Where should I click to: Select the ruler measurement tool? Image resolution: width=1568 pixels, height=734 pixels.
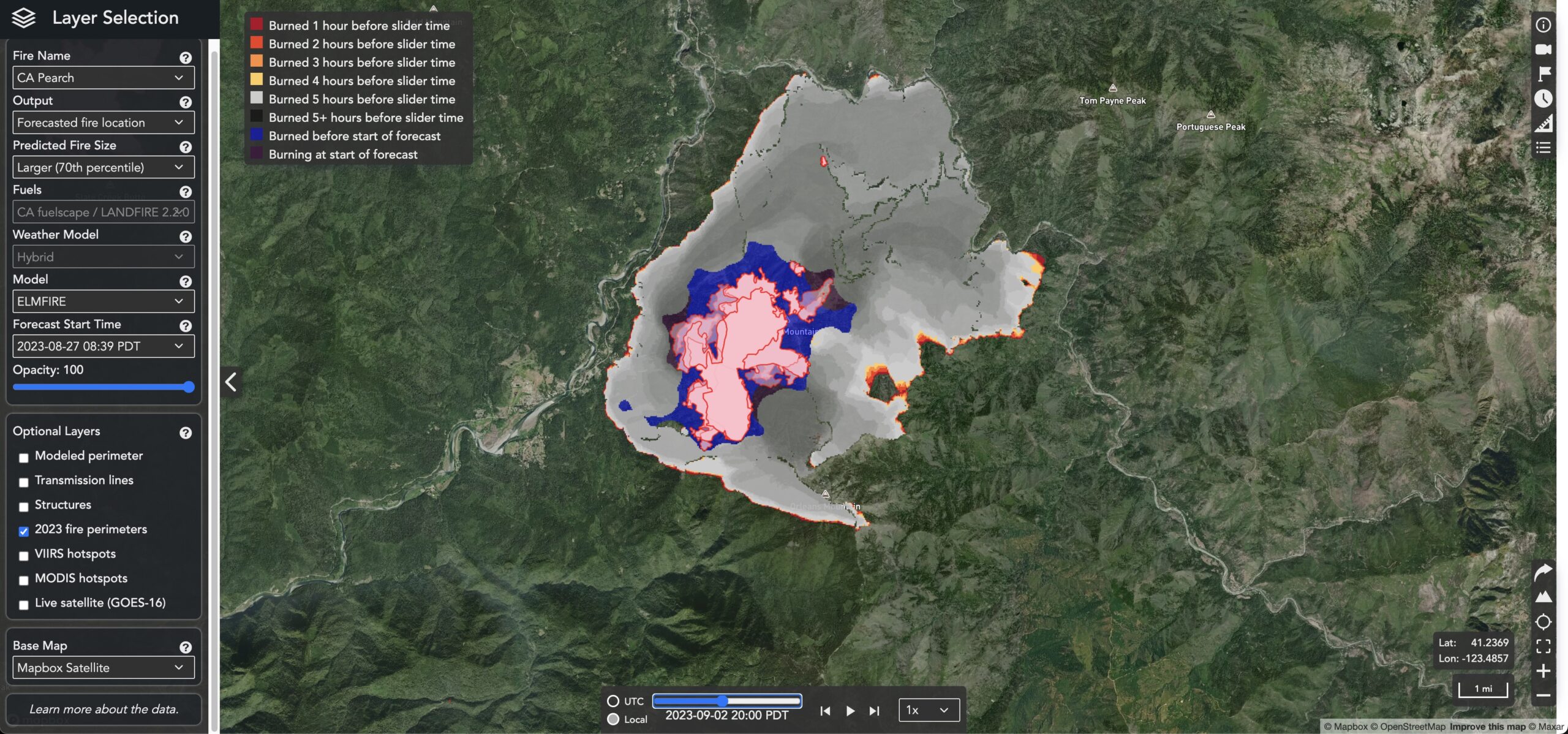(x=1544, y=122)
